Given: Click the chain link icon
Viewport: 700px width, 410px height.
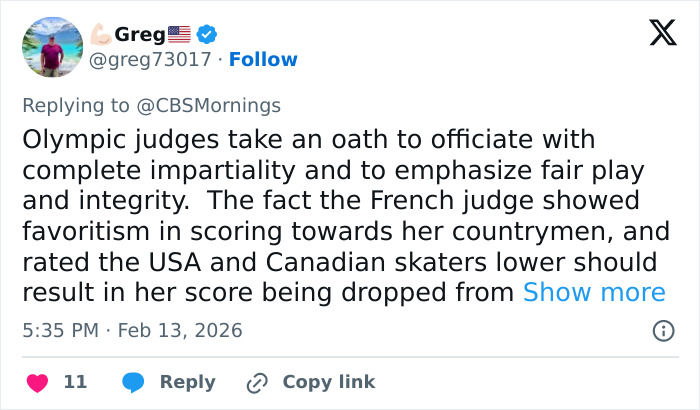Looking at the screenshot, I should pyautogui.click(x=257, y=382).
